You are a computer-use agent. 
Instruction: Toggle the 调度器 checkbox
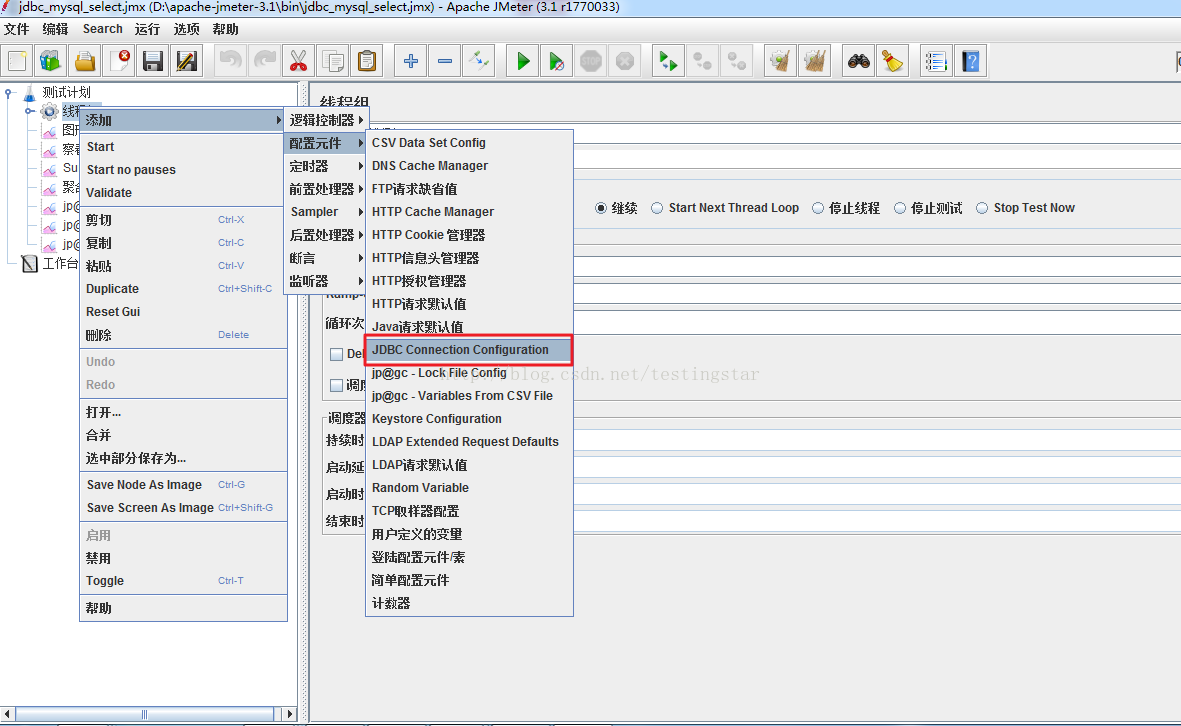pyautogui.click(x=337, y=386)
